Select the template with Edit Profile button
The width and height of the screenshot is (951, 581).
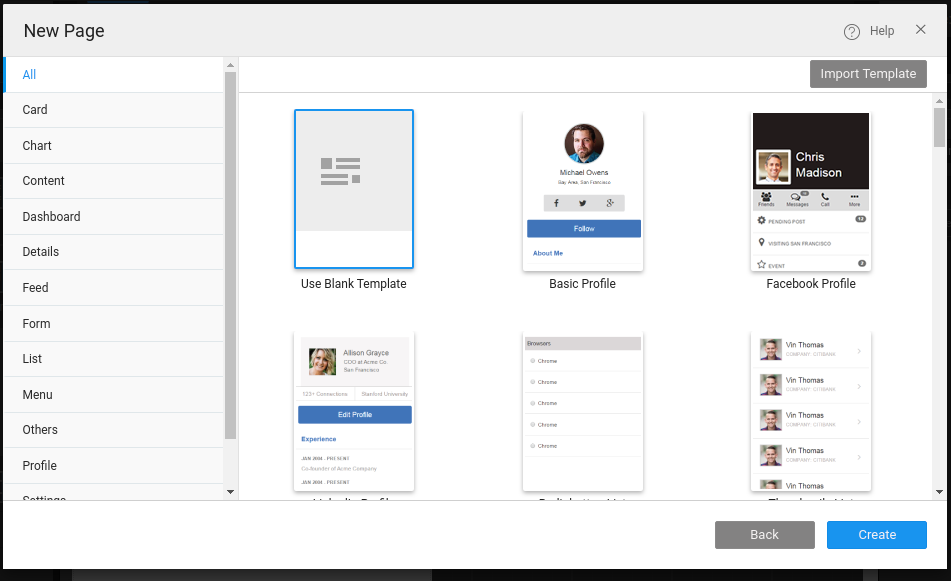coord(354,411)
